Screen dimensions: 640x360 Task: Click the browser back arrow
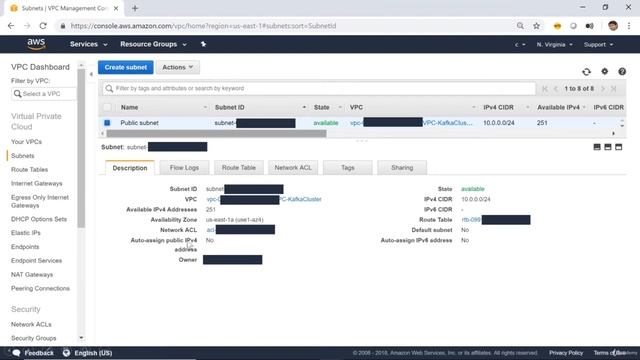11,26
